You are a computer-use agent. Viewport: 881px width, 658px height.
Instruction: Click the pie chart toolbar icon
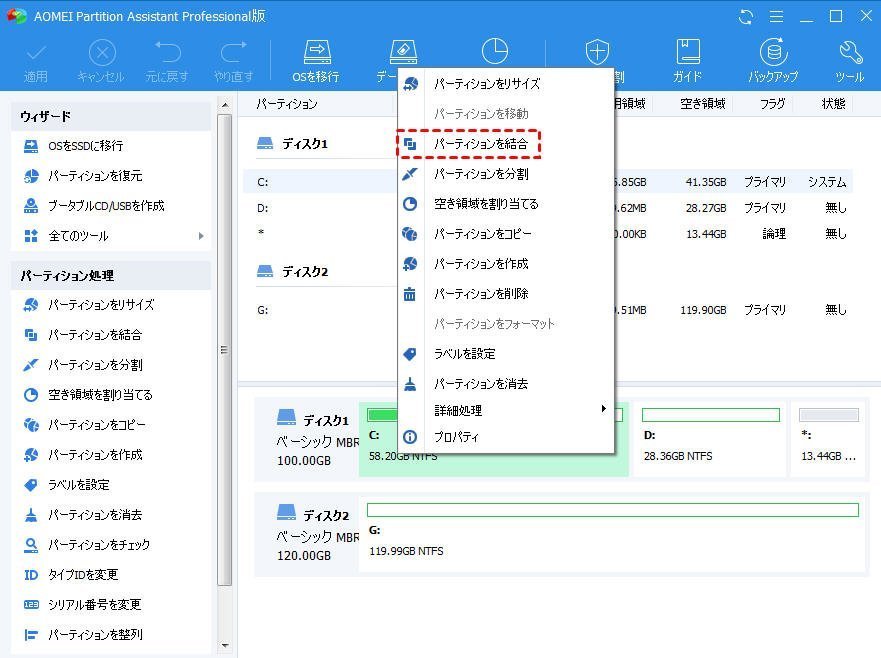[494, 51]
